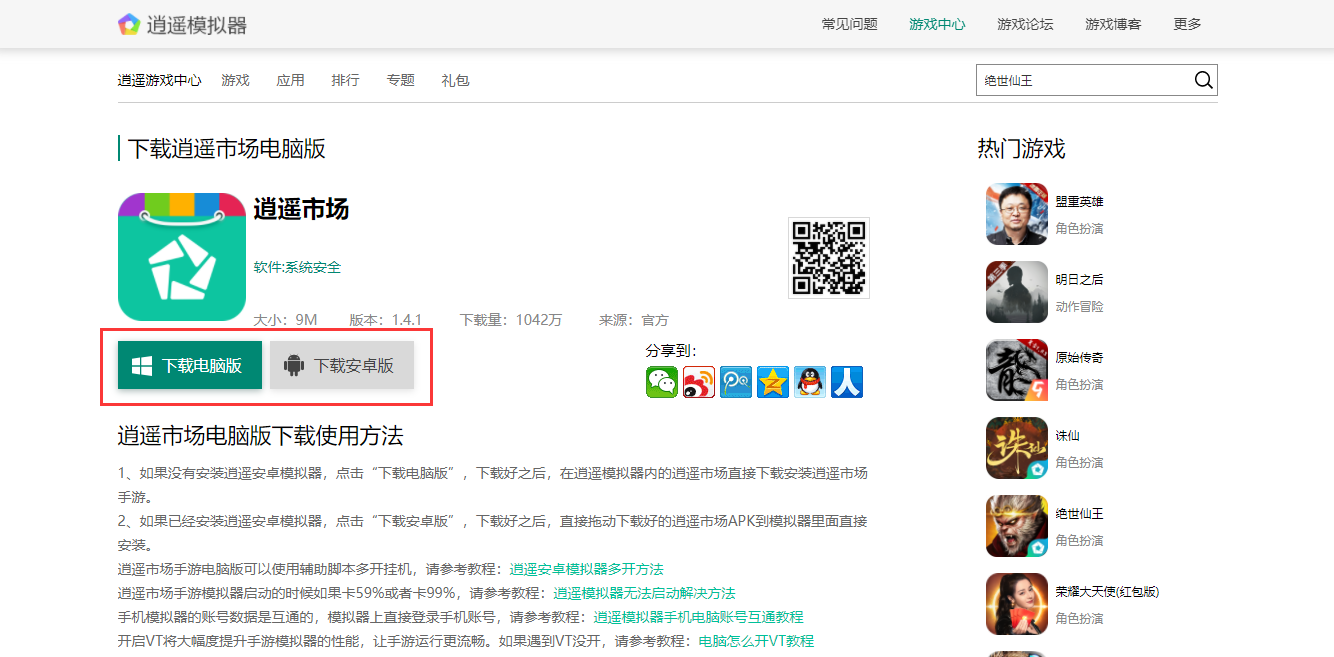The image size is (1334, 657).
Task: Click the 诛仙 game thumbnail
Action: [x=1016, y=447]
